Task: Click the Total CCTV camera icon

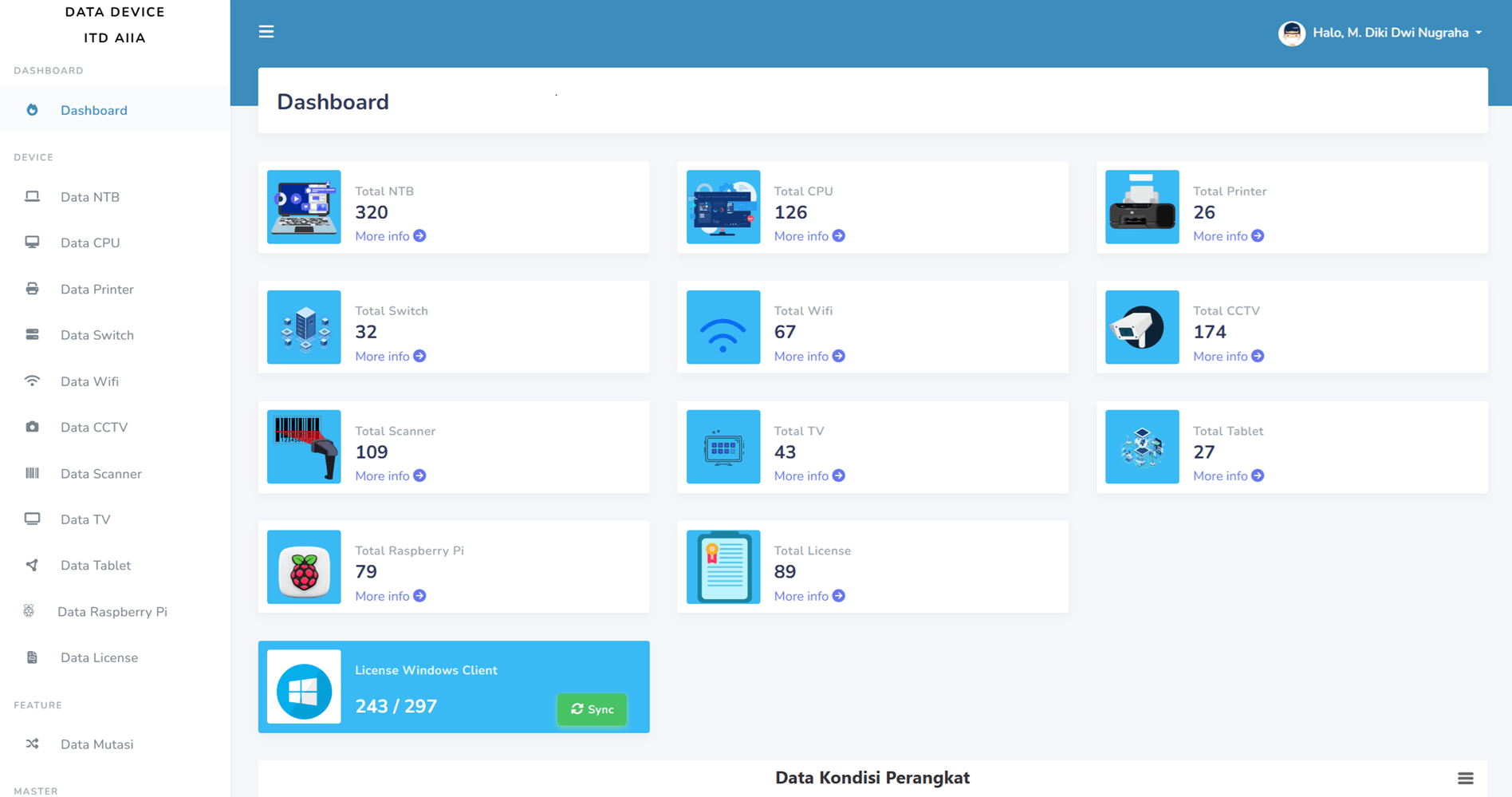Action: (1142, 327)
